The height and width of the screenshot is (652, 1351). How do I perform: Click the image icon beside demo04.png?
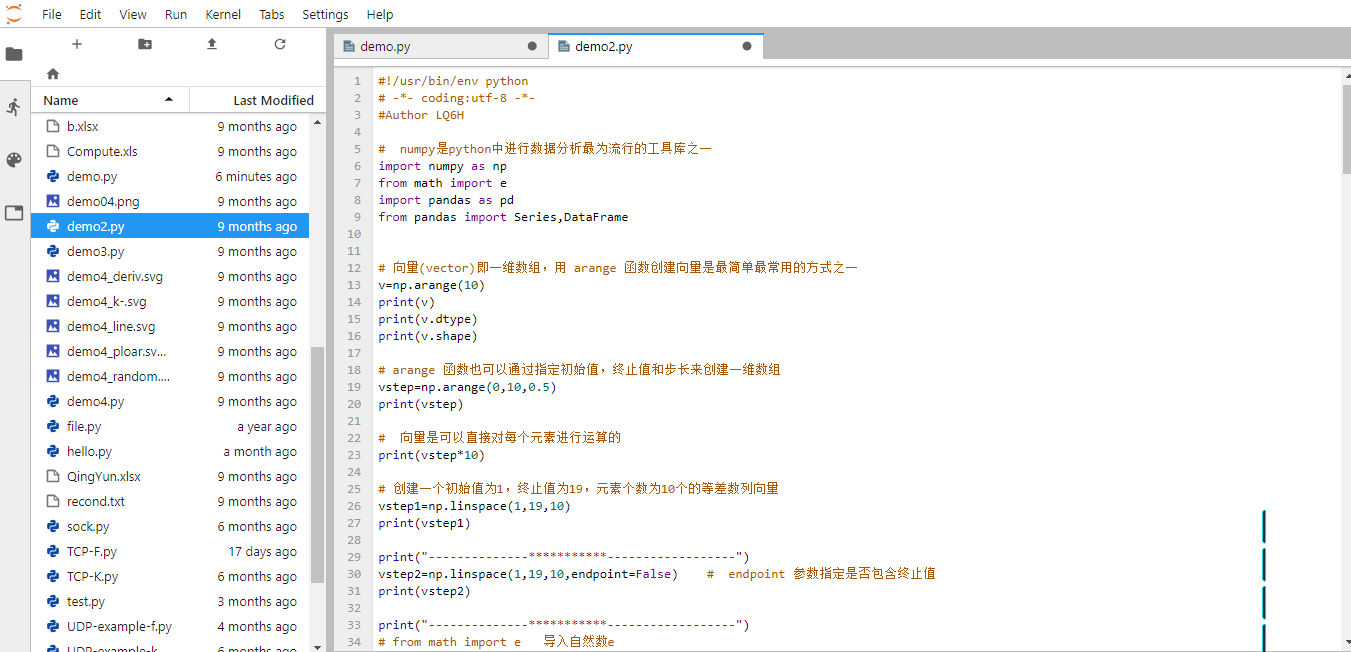pos(53,201)
